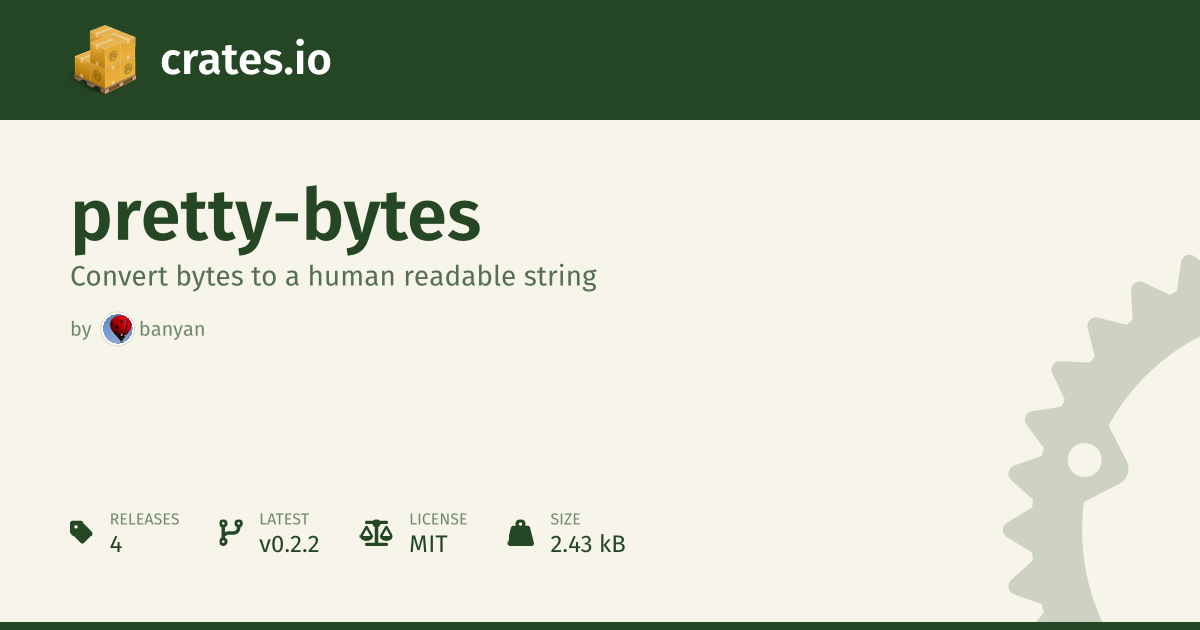Open version v0.2.2
Image resolution: width=1200 pixels, height=630 pixels.
point(289,545)
